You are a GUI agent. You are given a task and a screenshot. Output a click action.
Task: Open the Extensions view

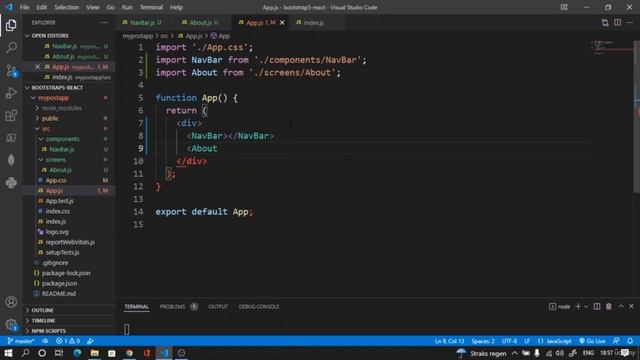11,116
